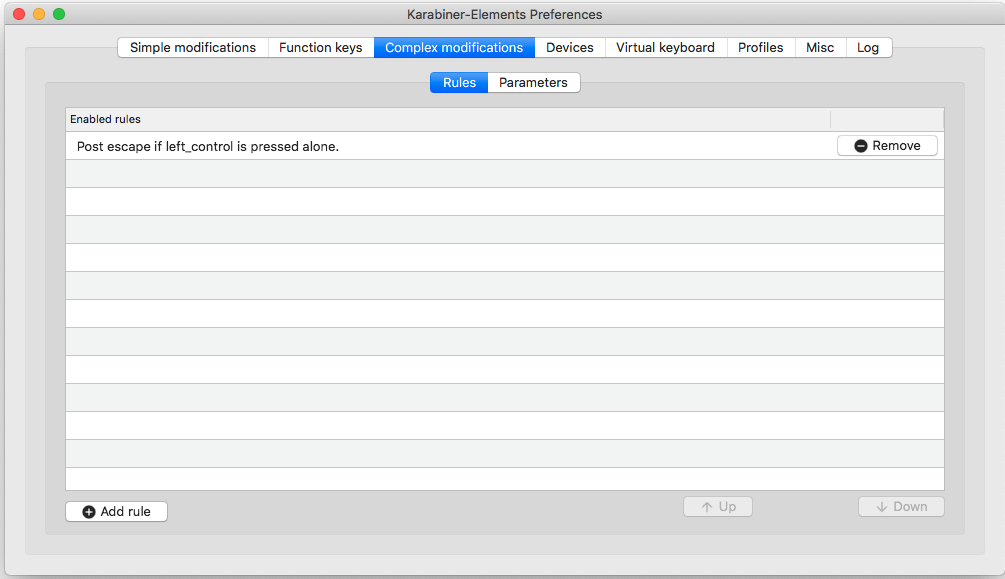Select the 'Post escape if left_control' rule row
Viewport: 1005px width, 579px height.
coord(504,146)
